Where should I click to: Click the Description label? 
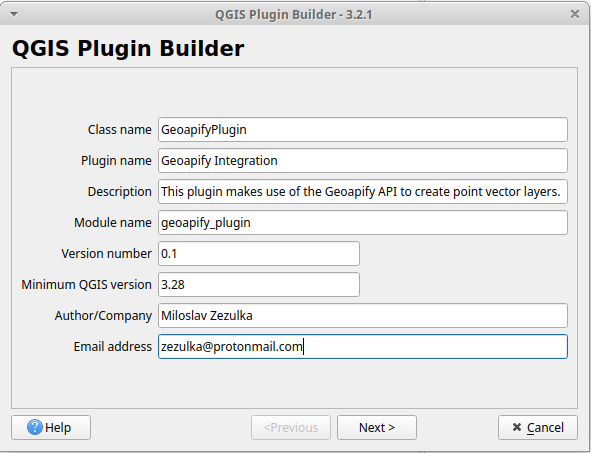click(119, 191)
